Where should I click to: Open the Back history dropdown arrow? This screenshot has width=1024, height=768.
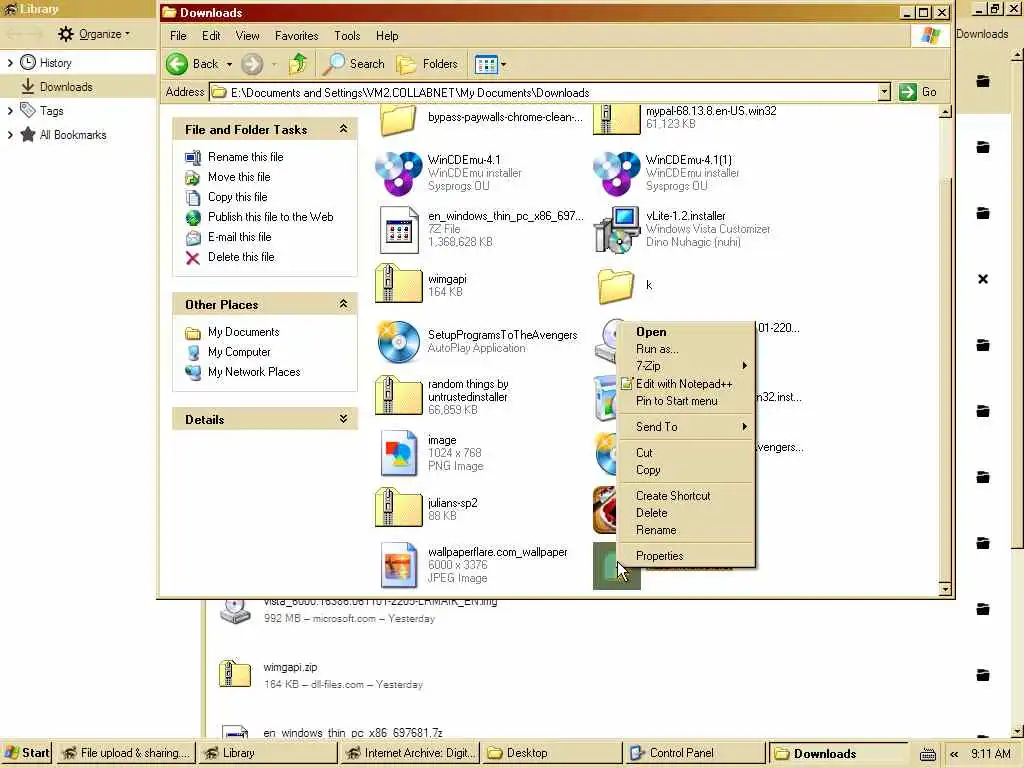point(229,64)
